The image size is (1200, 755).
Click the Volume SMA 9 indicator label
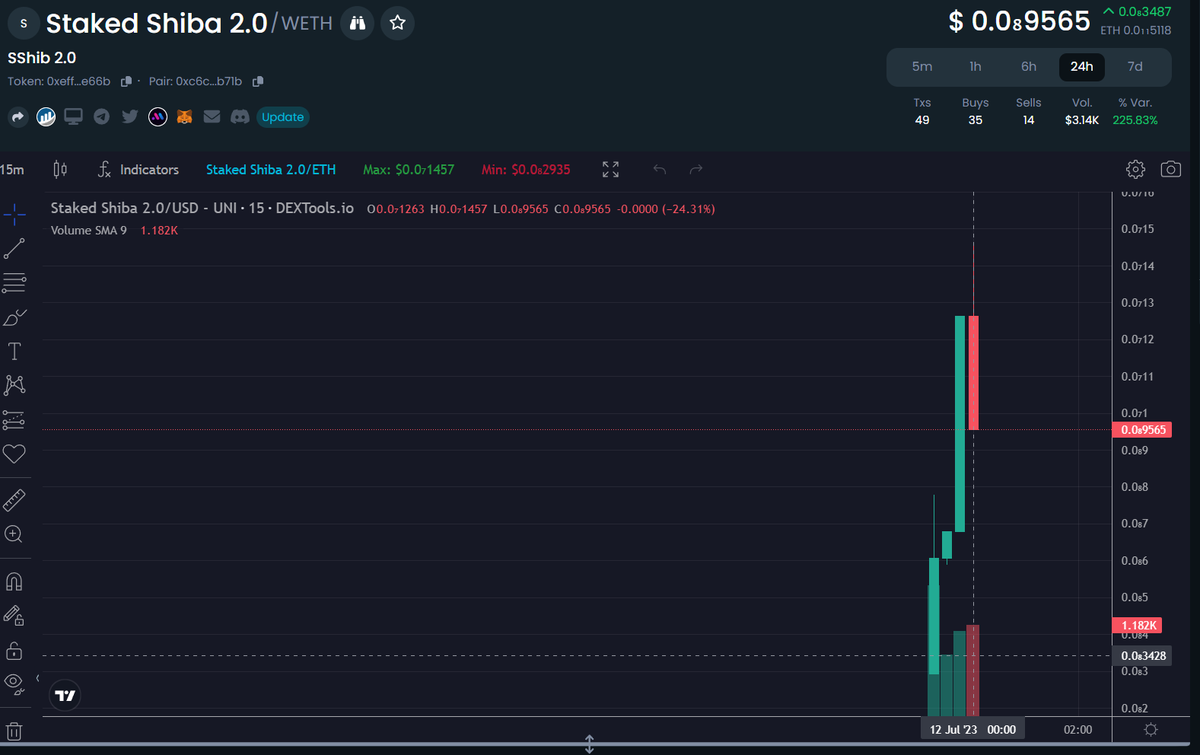(x=89, y=231)
